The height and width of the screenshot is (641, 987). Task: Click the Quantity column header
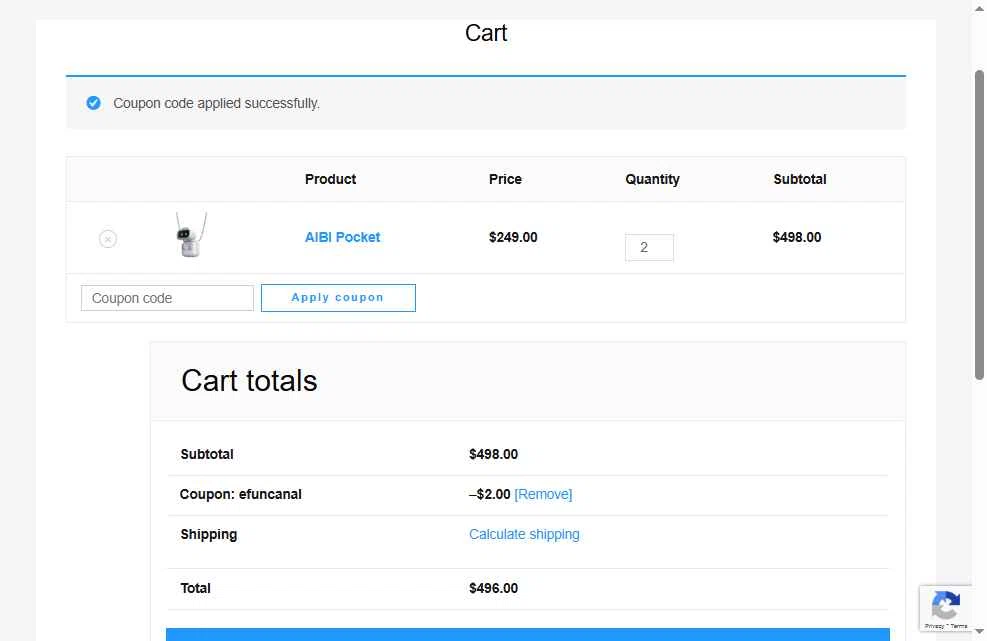coord(653,179)
